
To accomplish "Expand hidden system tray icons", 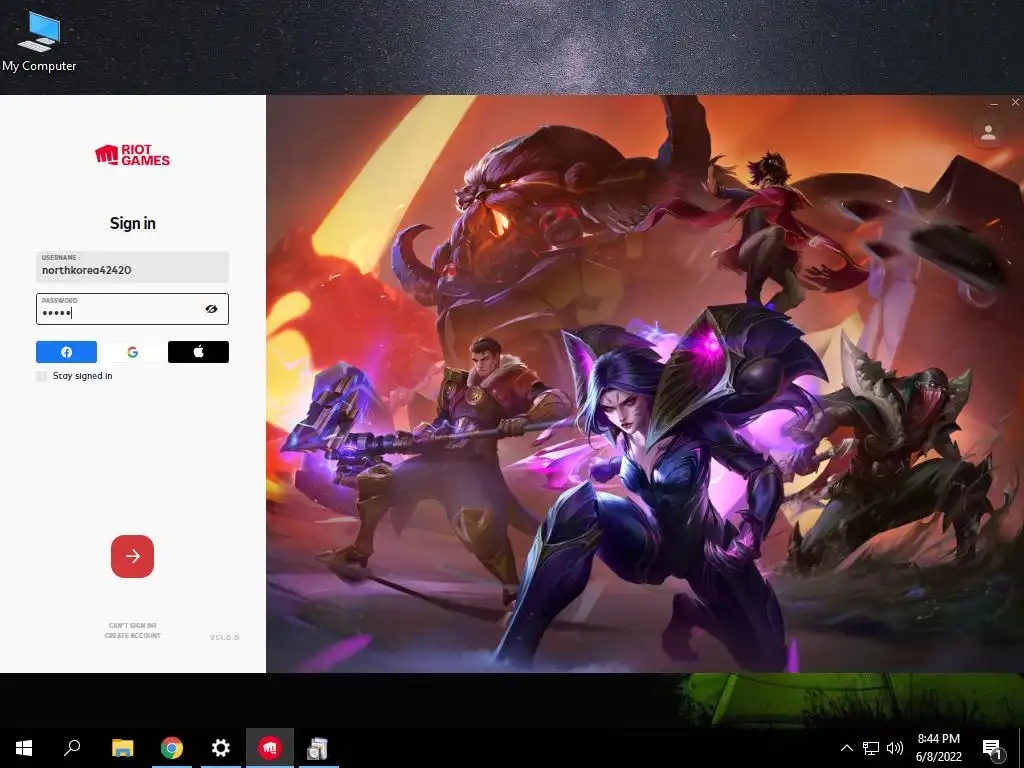I will [846, 748].
